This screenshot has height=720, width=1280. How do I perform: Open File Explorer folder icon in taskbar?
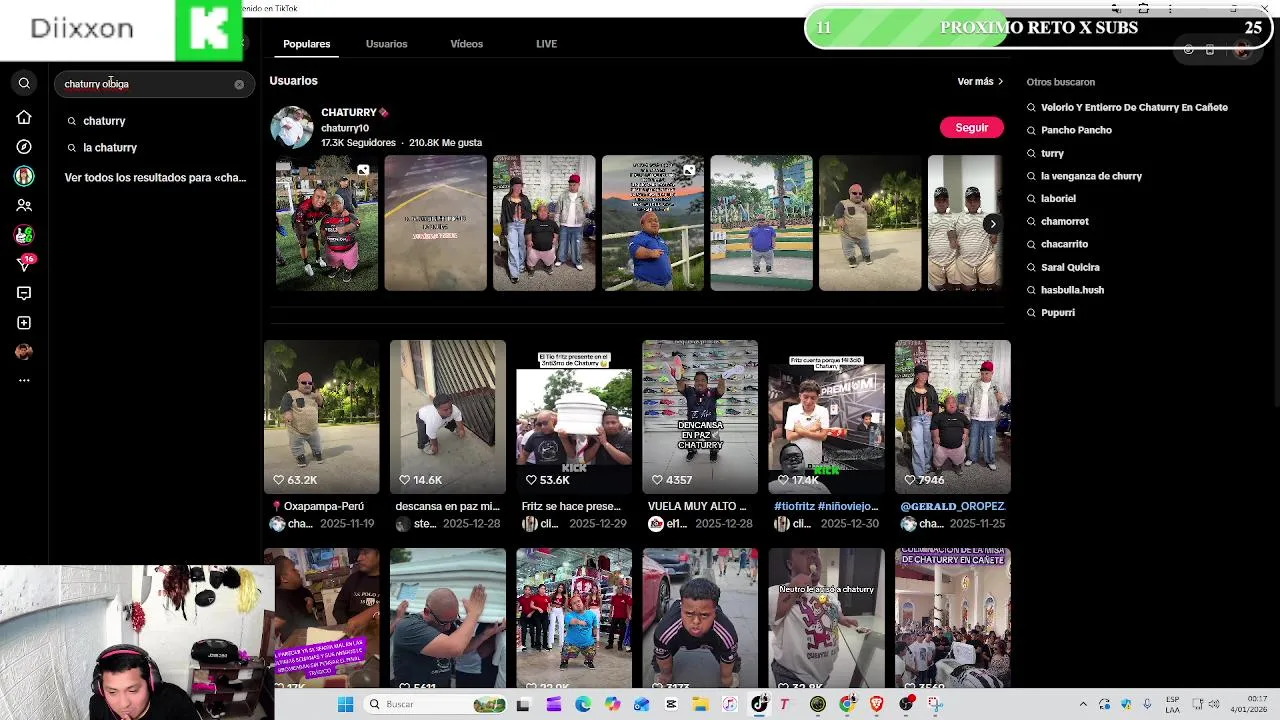pyautogui.click(x=700, y=705)
